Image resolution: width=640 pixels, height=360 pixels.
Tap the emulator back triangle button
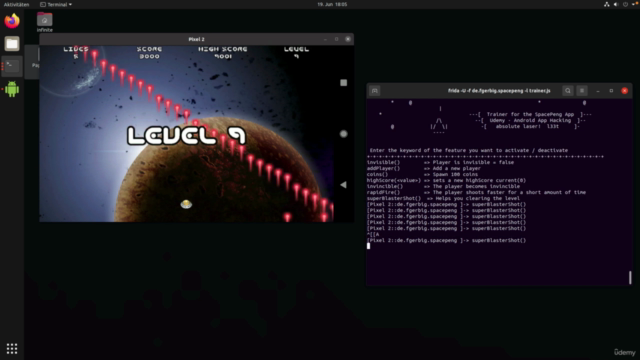click(343, 185)
